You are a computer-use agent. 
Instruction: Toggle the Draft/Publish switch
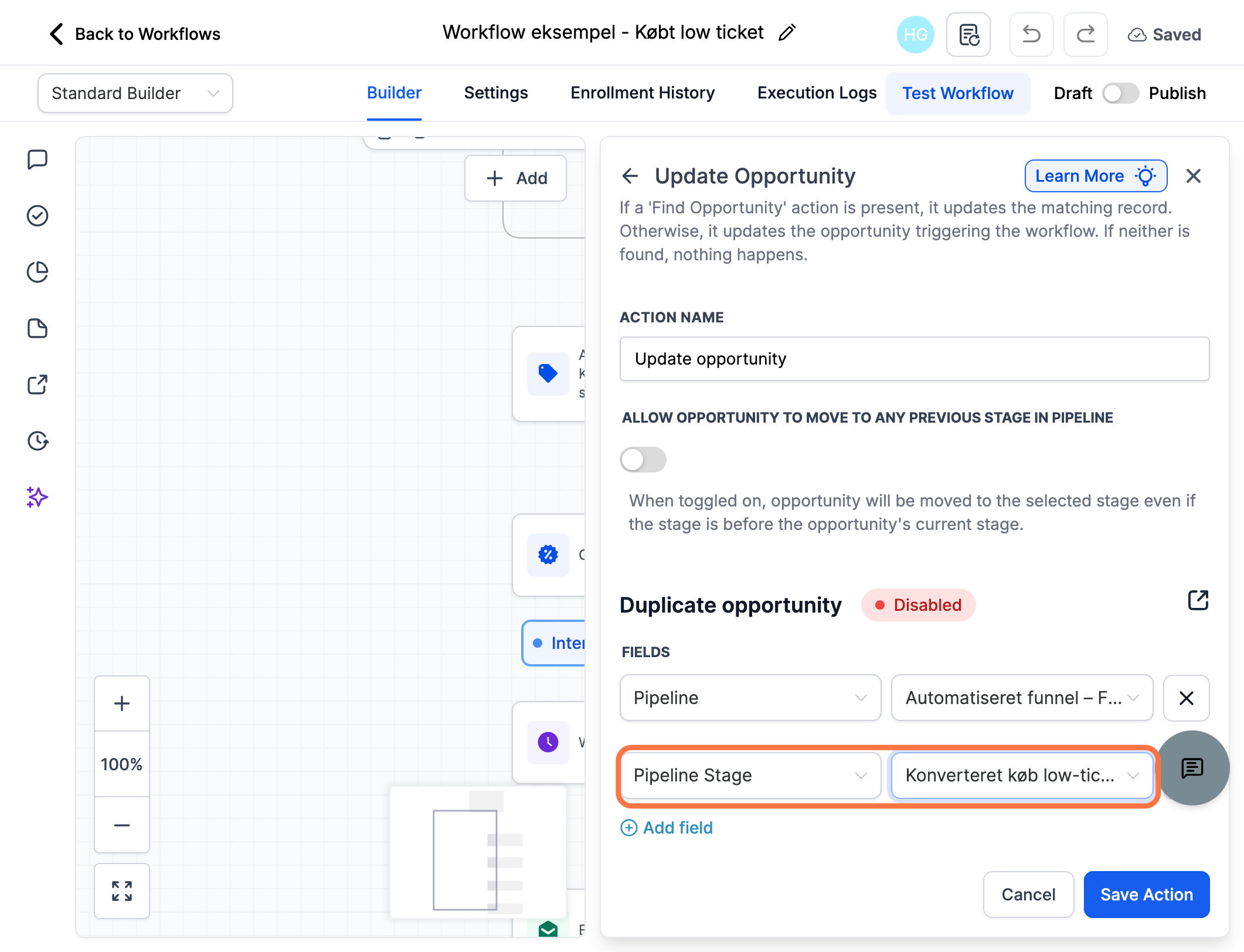(1120, 93)
